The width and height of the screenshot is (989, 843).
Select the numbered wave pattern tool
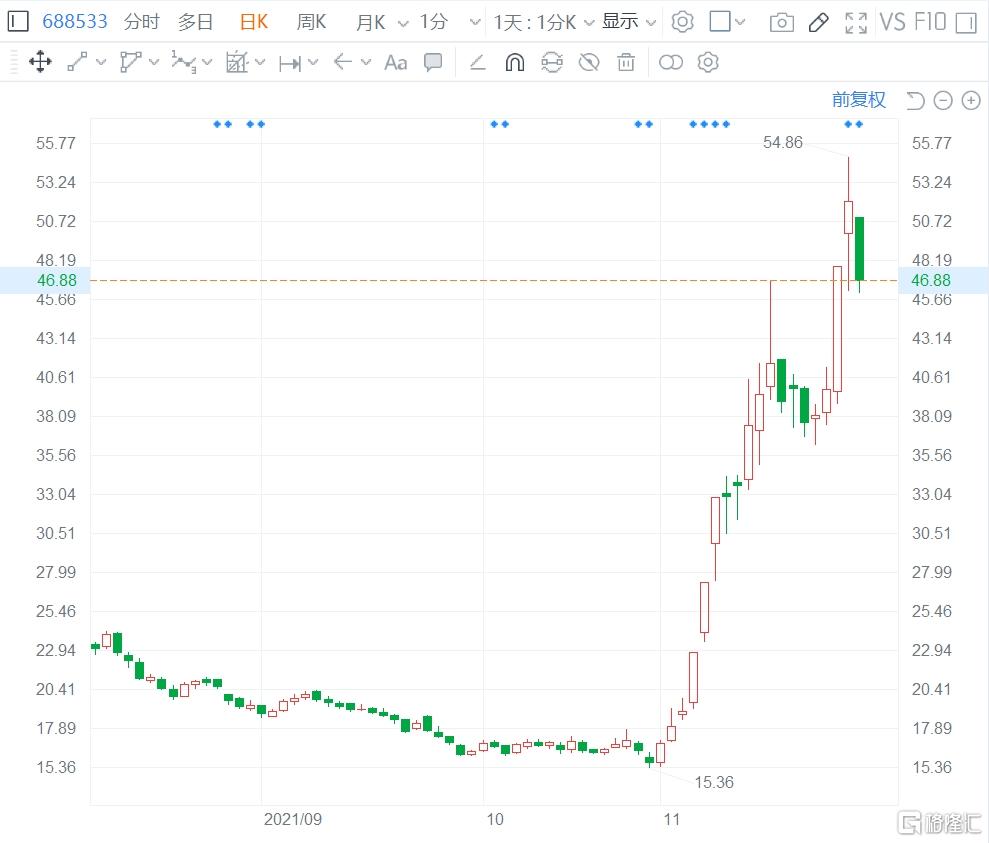click(x=184, y=62)
